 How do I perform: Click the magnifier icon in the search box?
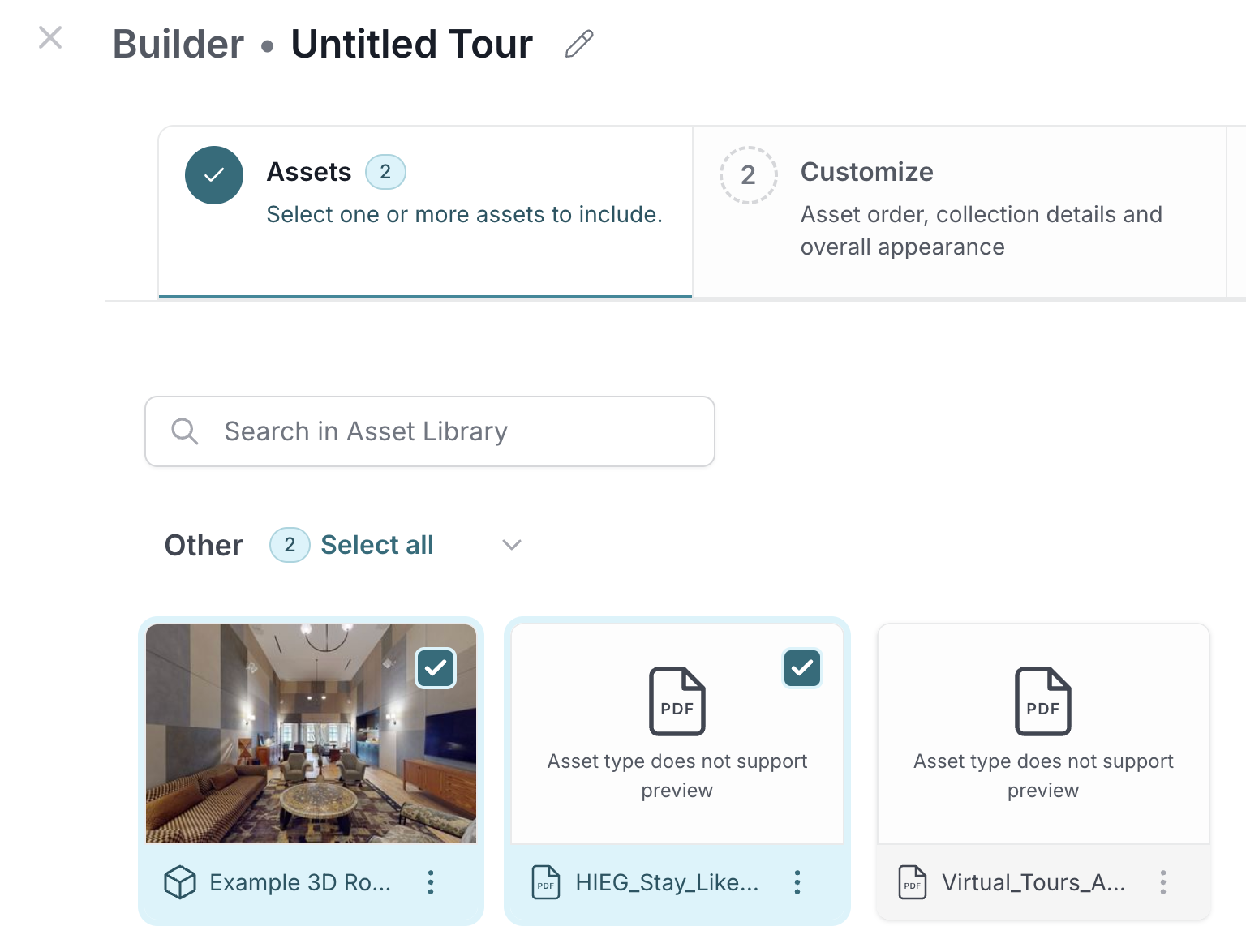point(185,431)
